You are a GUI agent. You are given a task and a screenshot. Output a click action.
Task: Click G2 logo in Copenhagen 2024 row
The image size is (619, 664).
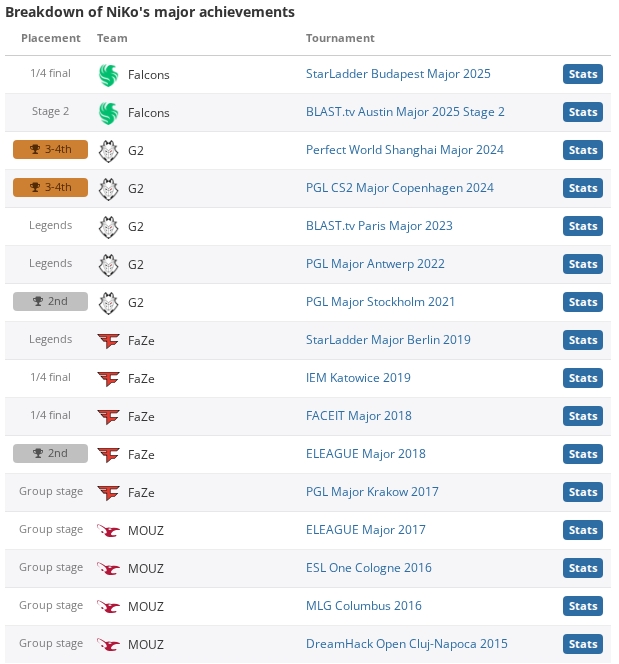(108, 189)
